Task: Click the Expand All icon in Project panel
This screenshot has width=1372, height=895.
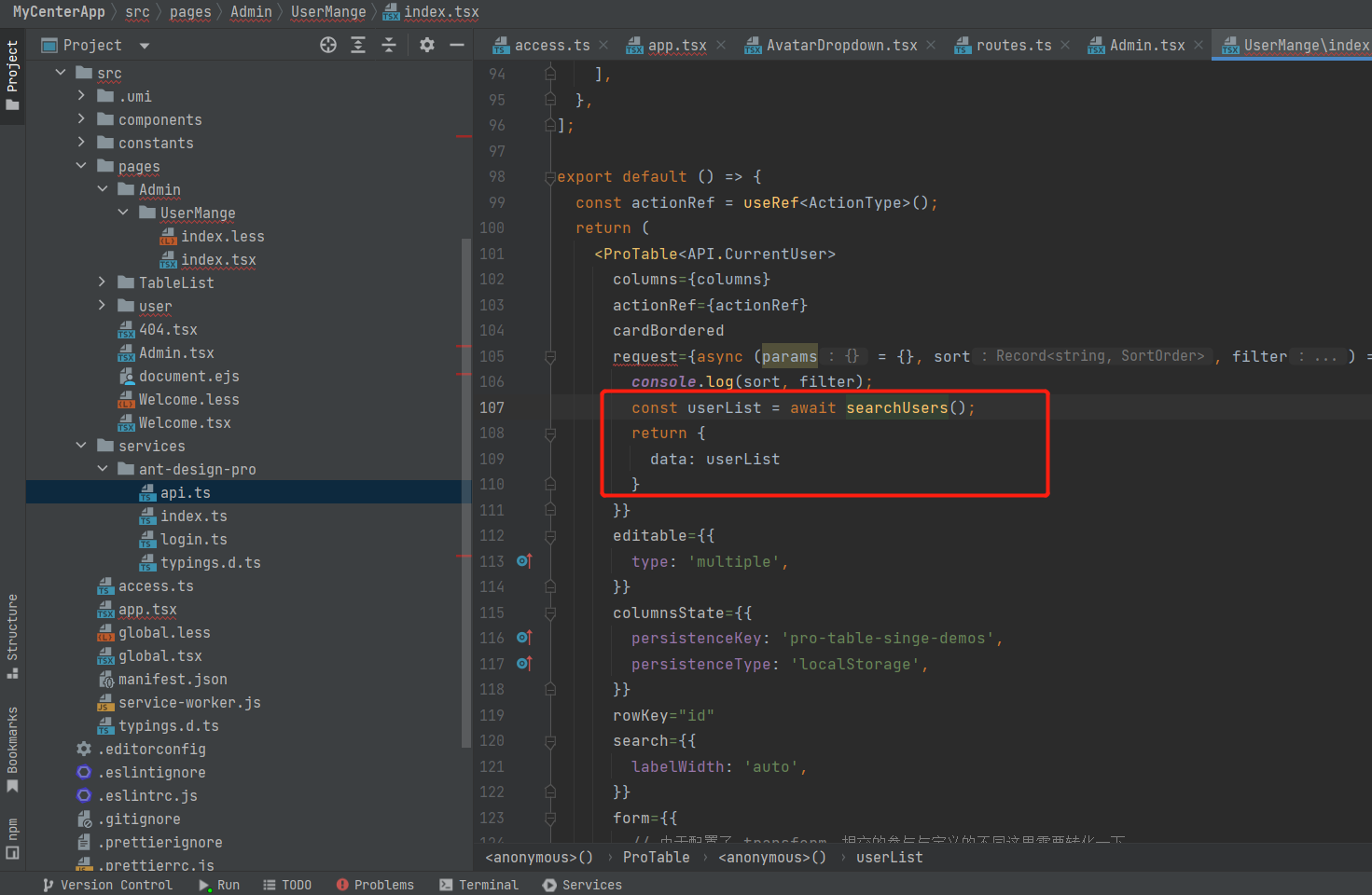Action: pos(358,45)
